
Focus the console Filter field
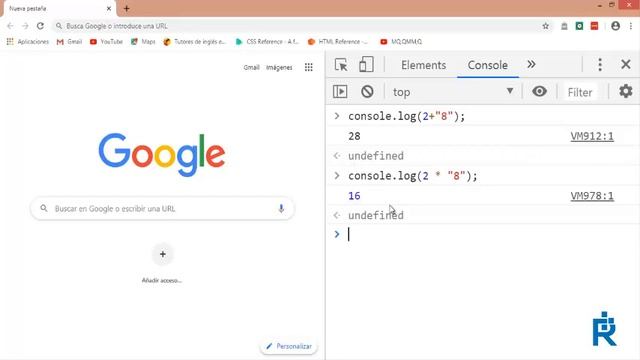point(580,92)
